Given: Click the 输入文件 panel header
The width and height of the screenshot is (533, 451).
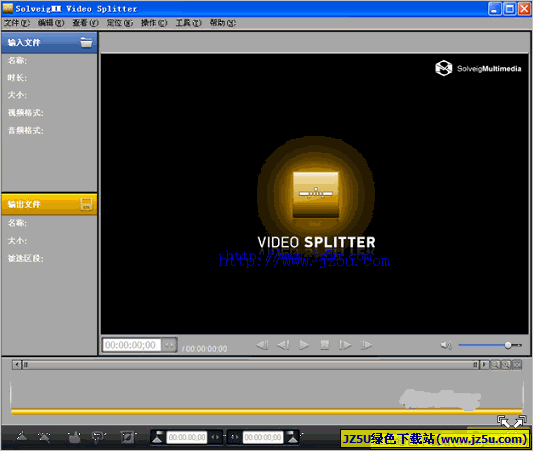Looking at the screenshot, I should point(49,42).
